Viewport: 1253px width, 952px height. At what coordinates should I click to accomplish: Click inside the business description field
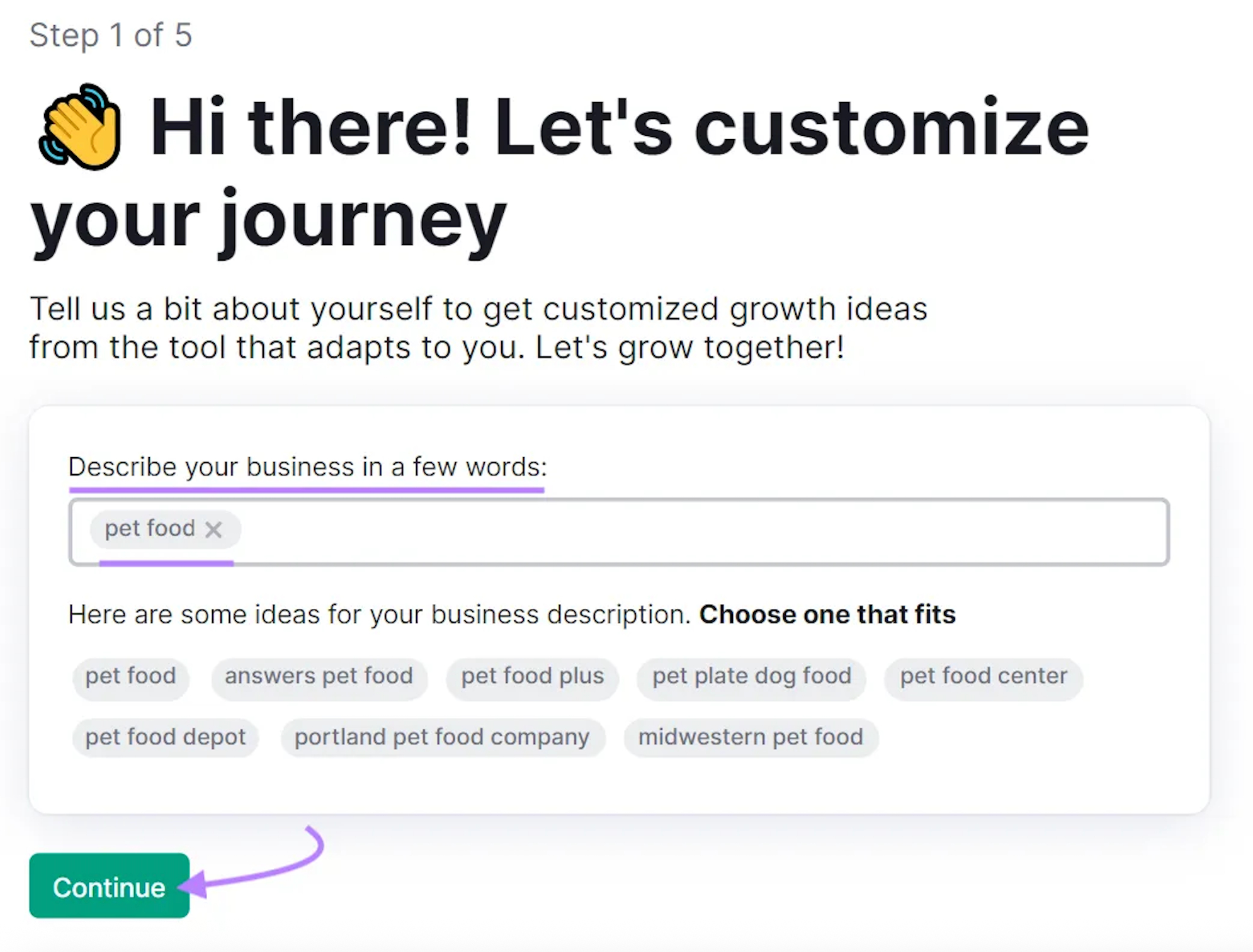tap(693, 531)
